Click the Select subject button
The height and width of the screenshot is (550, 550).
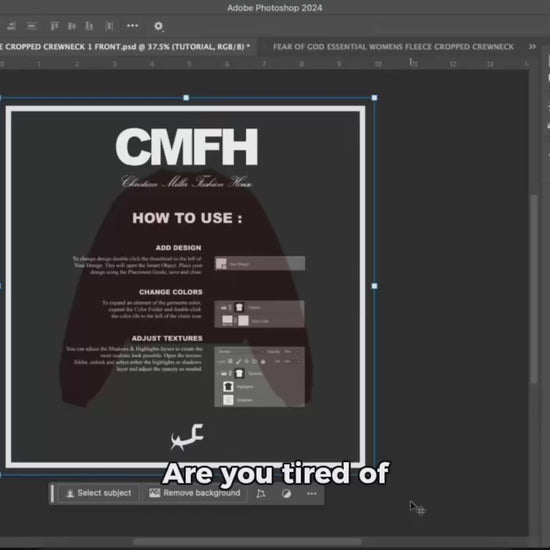click(99, 493)
